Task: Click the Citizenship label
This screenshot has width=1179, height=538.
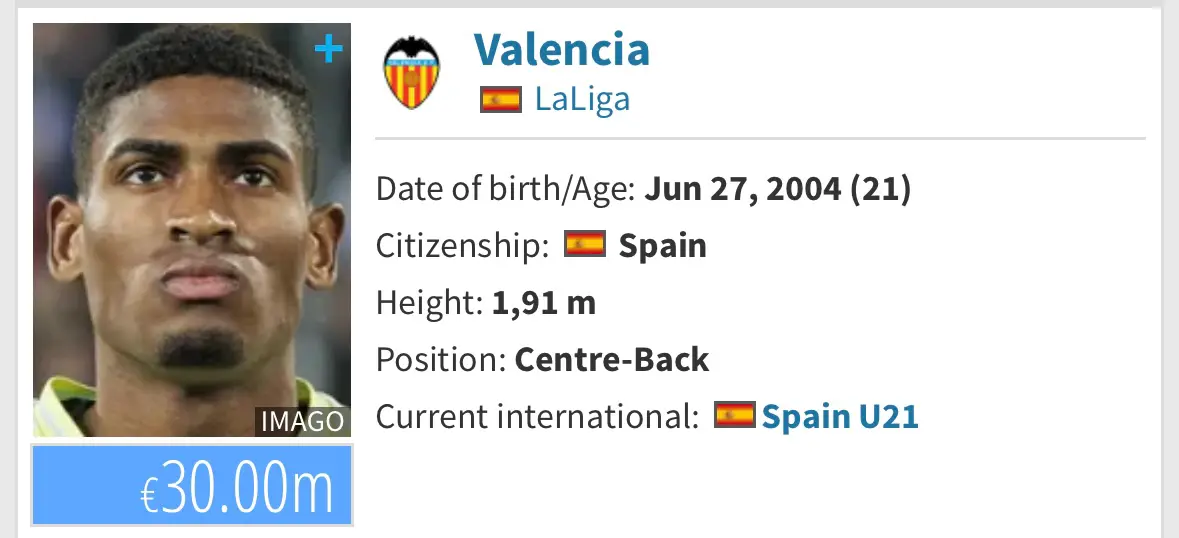Action: click(x=463, y=246)
